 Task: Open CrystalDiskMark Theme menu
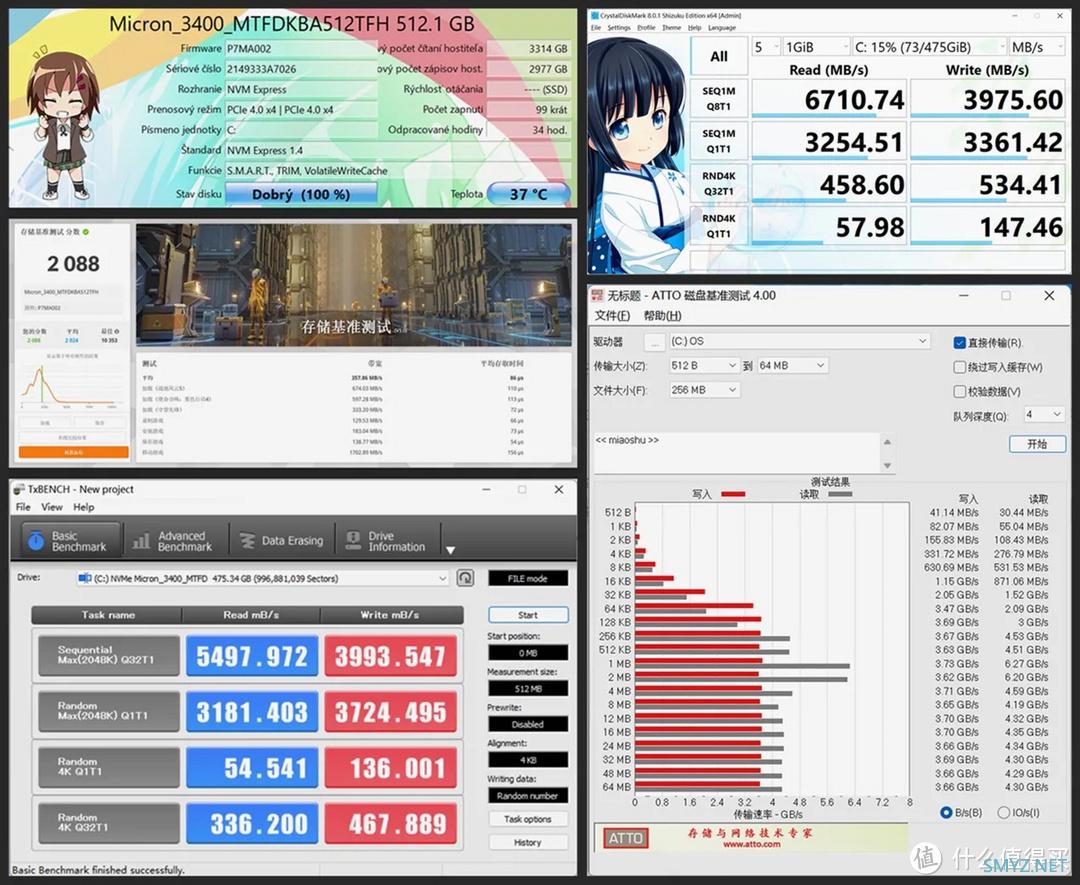point(672,28)
